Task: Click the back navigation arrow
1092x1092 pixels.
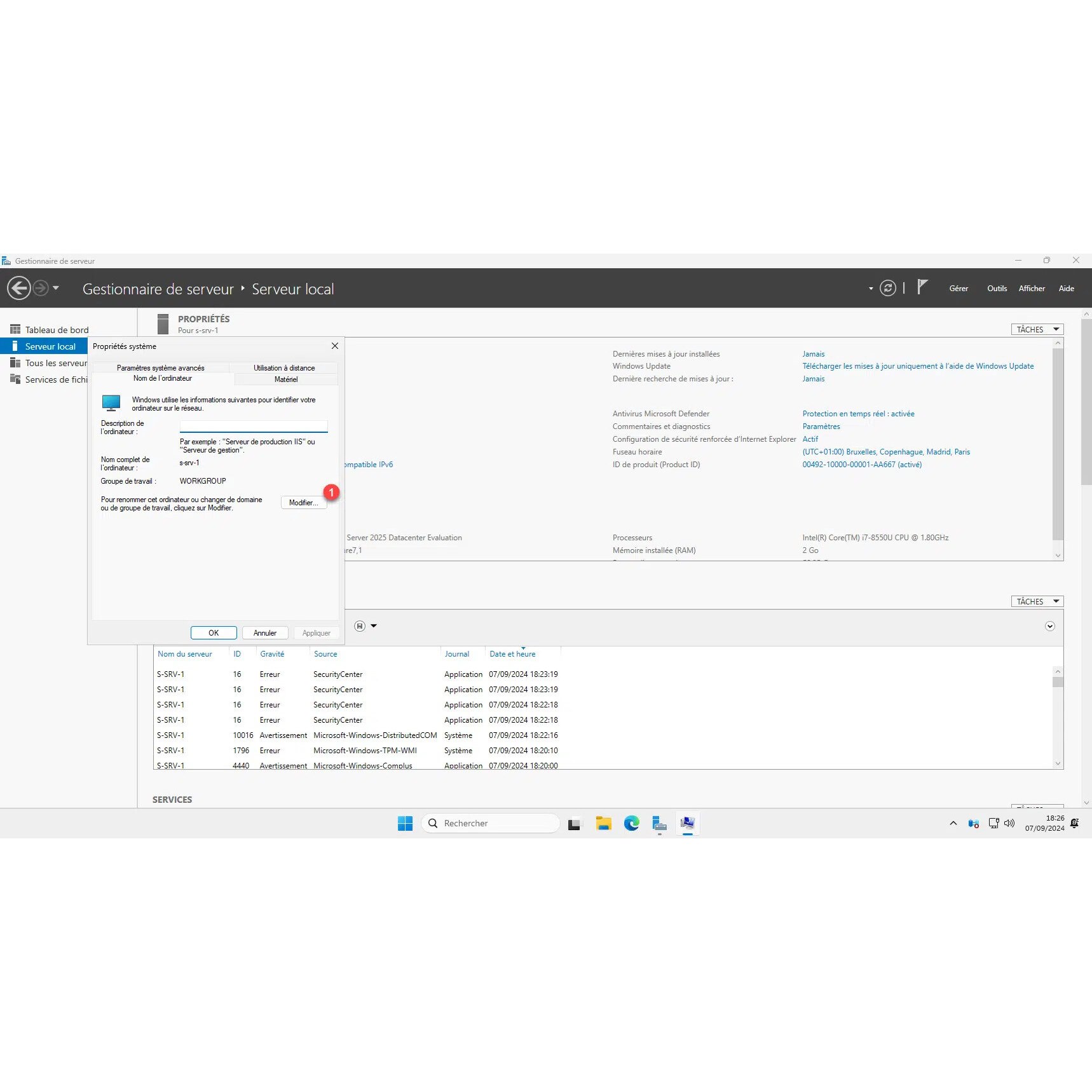Action: coord(18,288)
